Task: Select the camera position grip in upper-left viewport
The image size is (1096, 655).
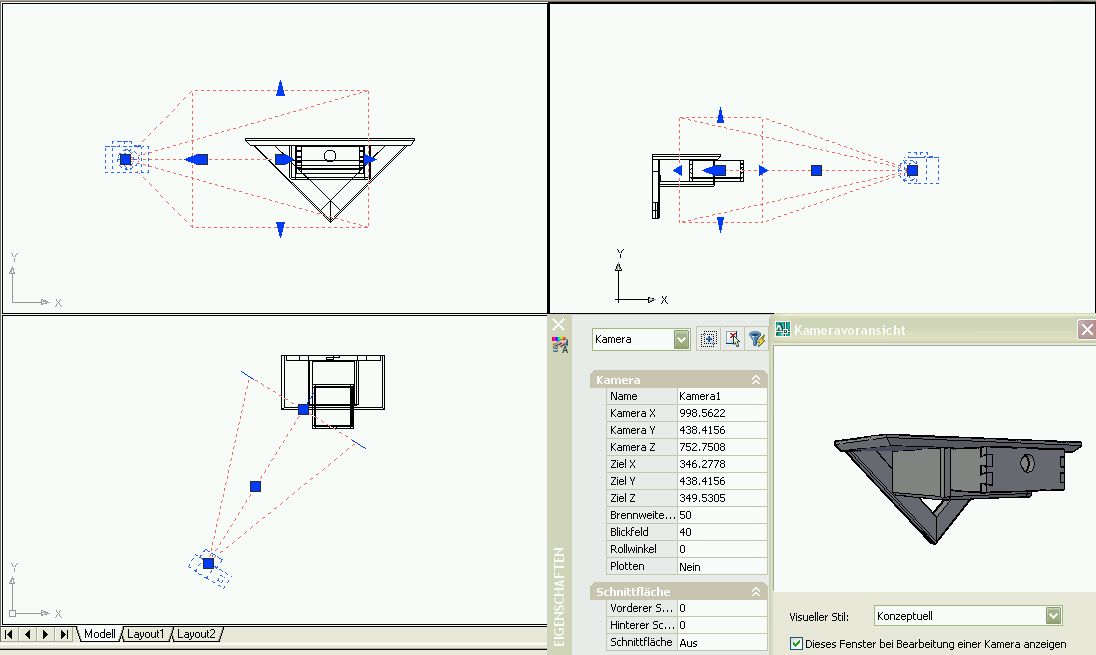Action: coord(125,159)
